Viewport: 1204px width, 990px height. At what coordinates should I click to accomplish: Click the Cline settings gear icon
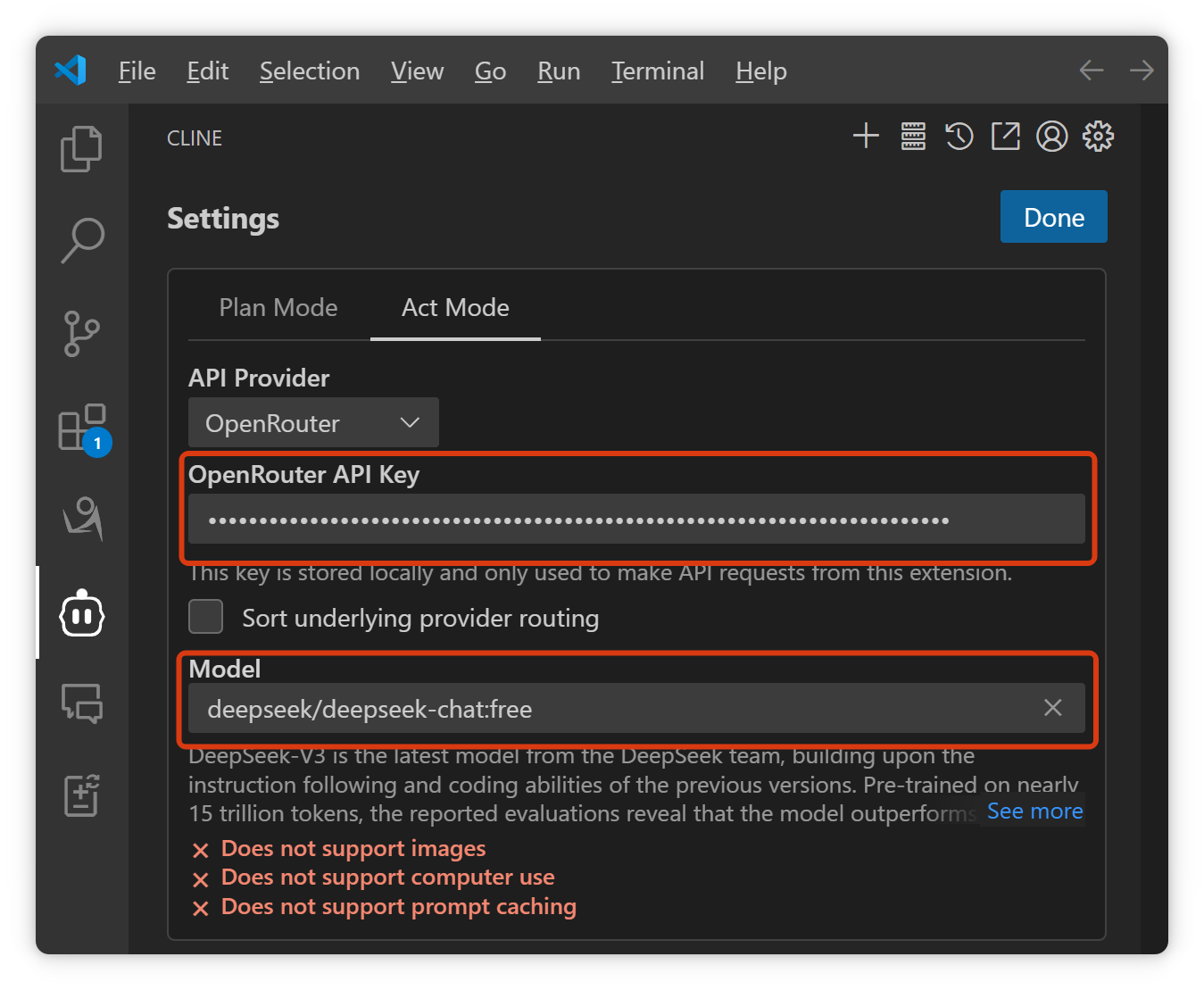(x=1098, y=137)
